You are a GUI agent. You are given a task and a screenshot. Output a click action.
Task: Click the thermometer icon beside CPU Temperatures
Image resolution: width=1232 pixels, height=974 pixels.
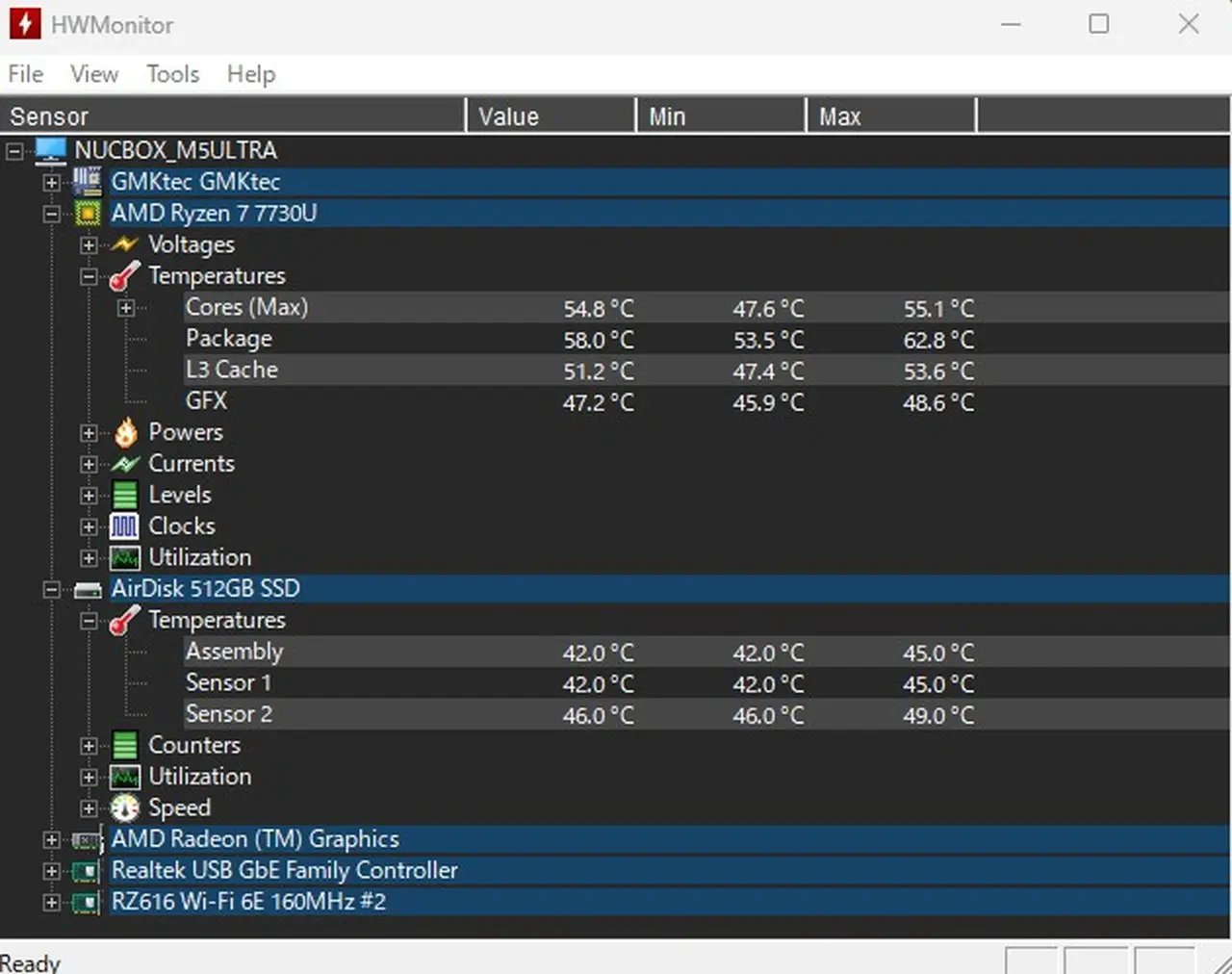coord(125,276)
